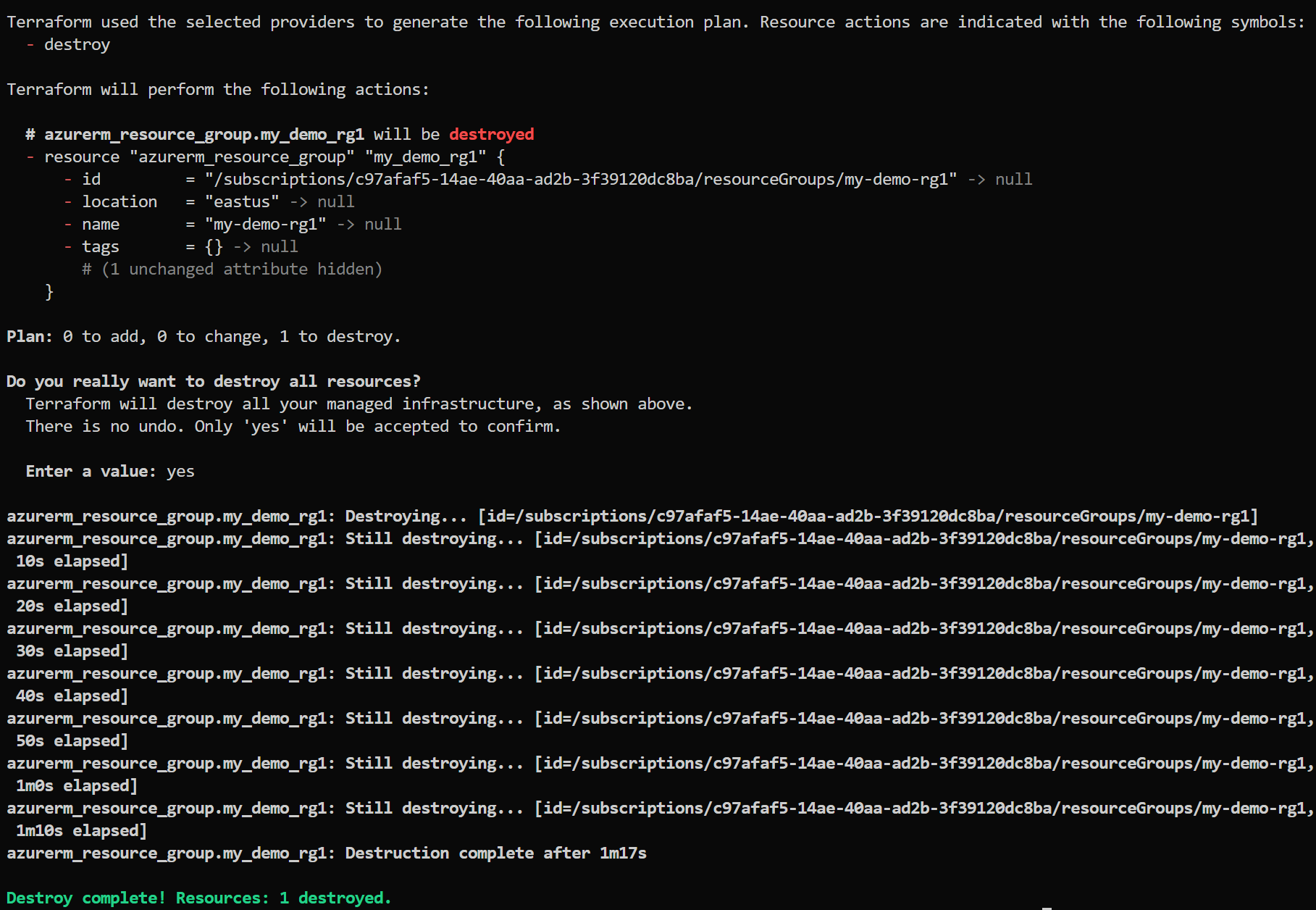
Task: Click the 'Enter a value: yes' prompt
Action: [x=110, y=472]
